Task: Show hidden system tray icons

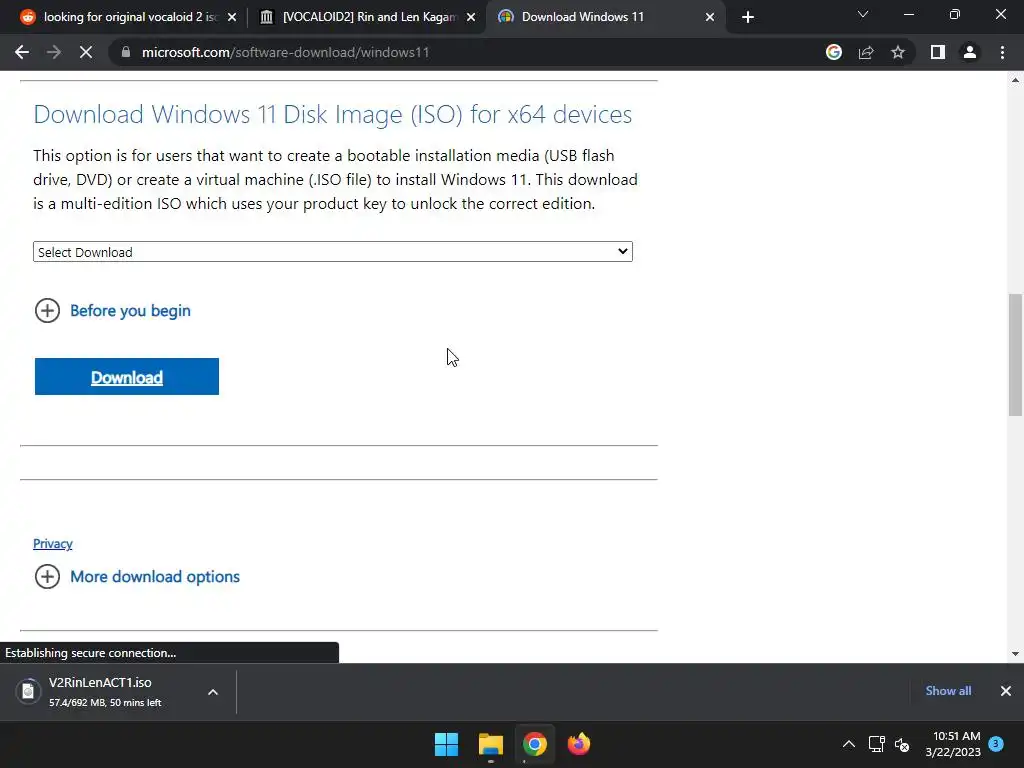Action: click(x=848, y=744)
